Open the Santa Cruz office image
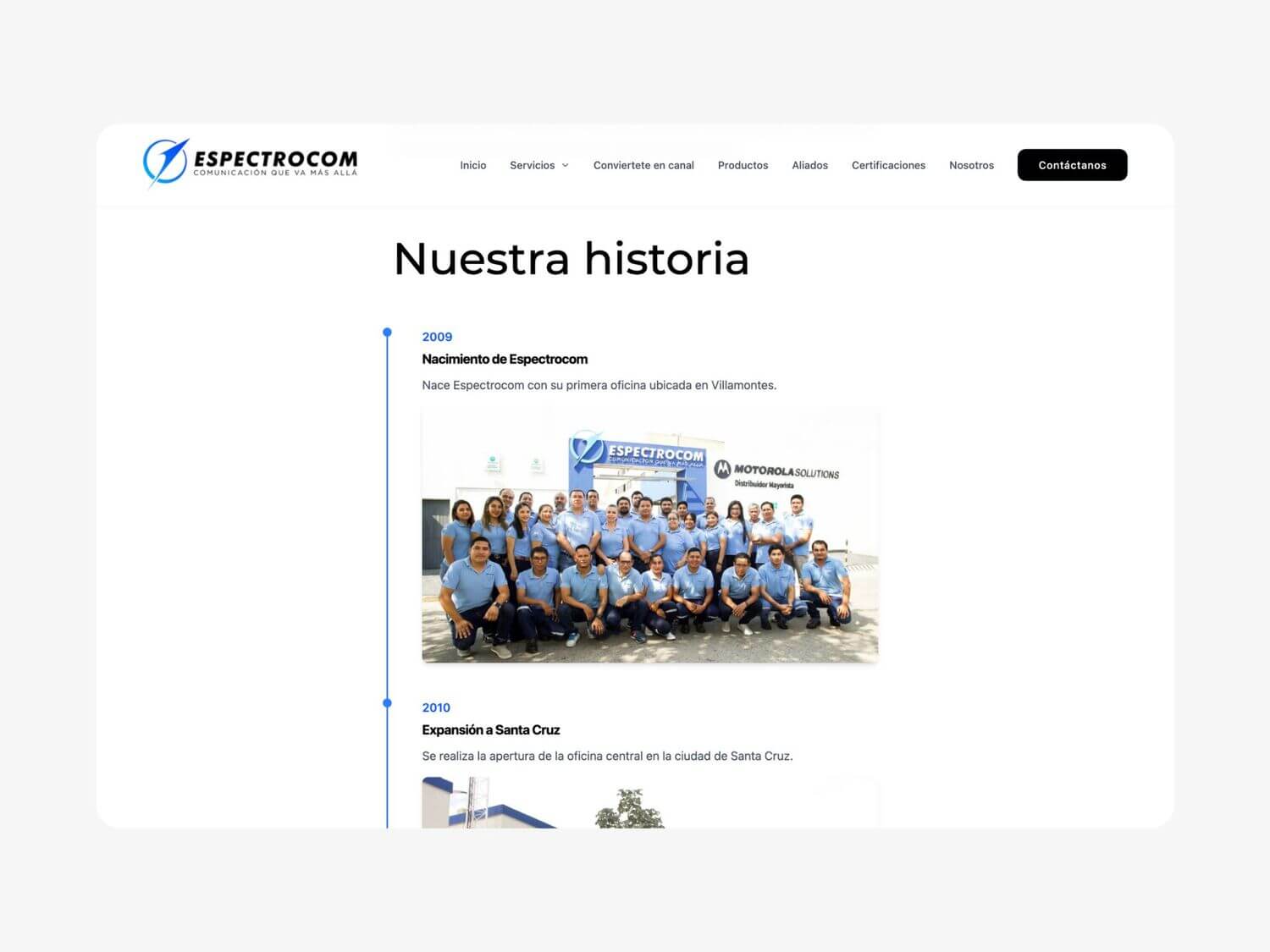Image resolution: width=1270 pixels, height=952 pixels. pyautogui.click(x=649, y=804)
